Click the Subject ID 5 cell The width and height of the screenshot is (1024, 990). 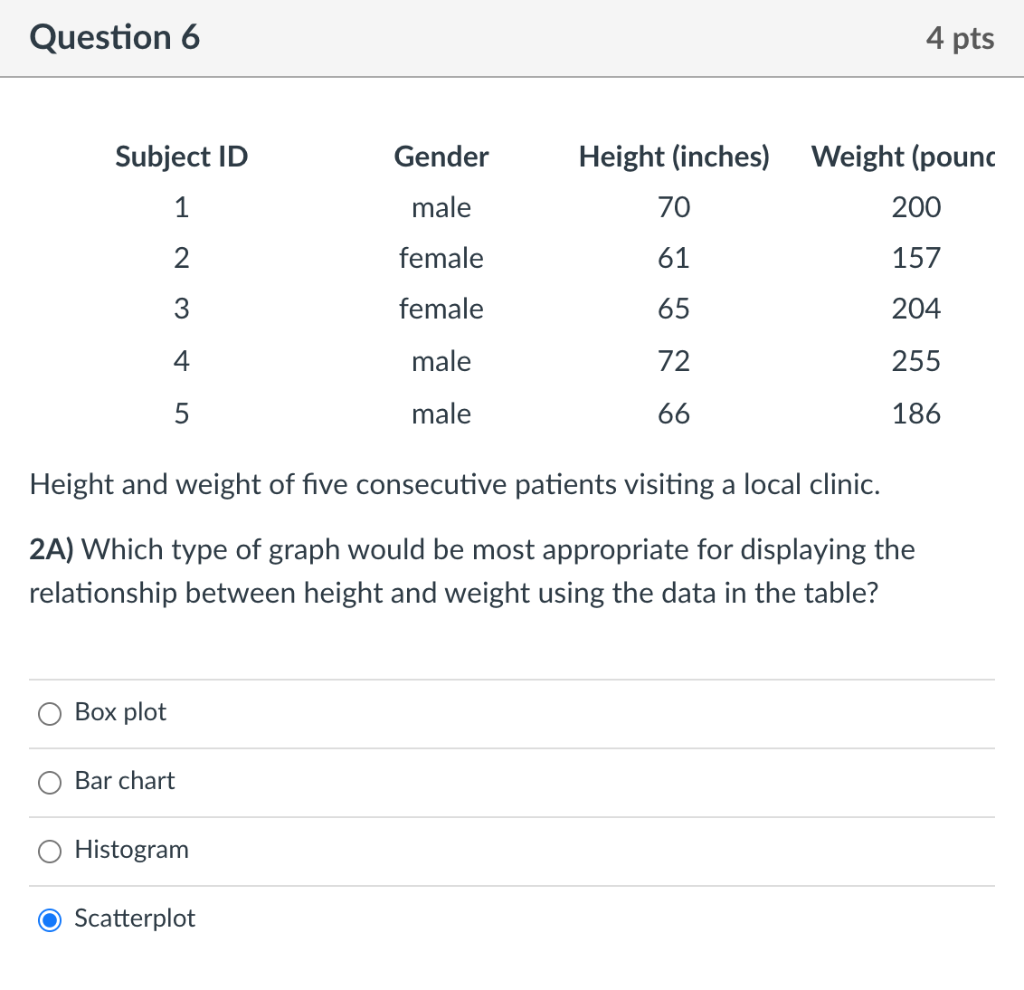pyautogui.click(x=181, y=413)
